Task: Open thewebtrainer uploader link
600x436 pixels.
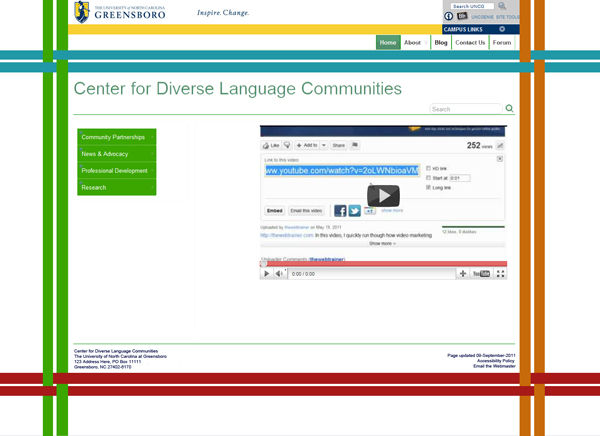Action: [x=297, y=227]
